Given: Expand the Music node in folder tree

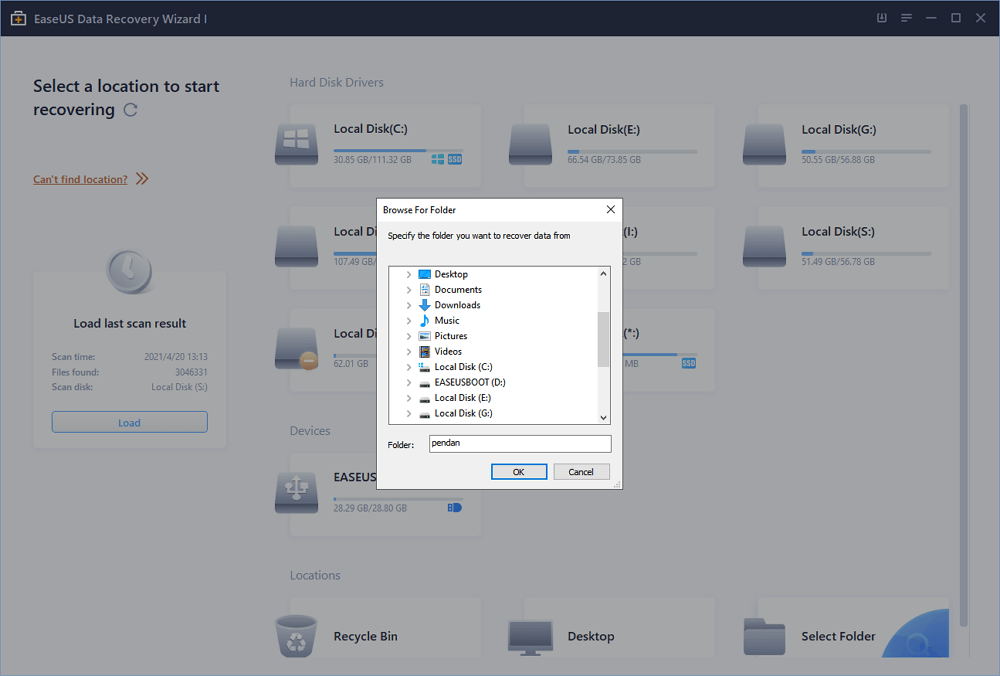Looking at the screenshot, I should (409, 320).
